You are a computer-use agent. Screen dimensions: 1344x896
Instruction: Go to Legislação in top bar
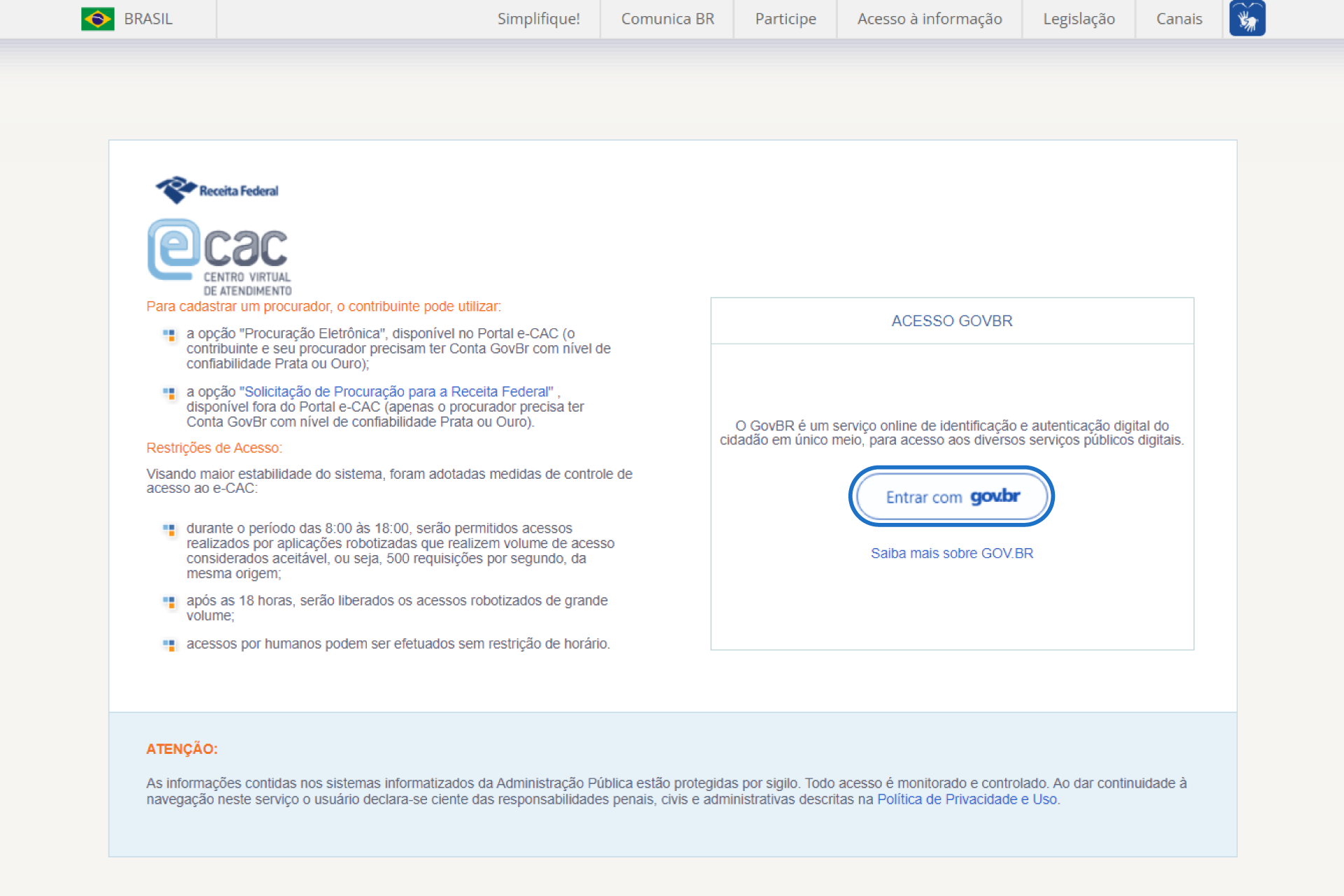(1079, 19)
